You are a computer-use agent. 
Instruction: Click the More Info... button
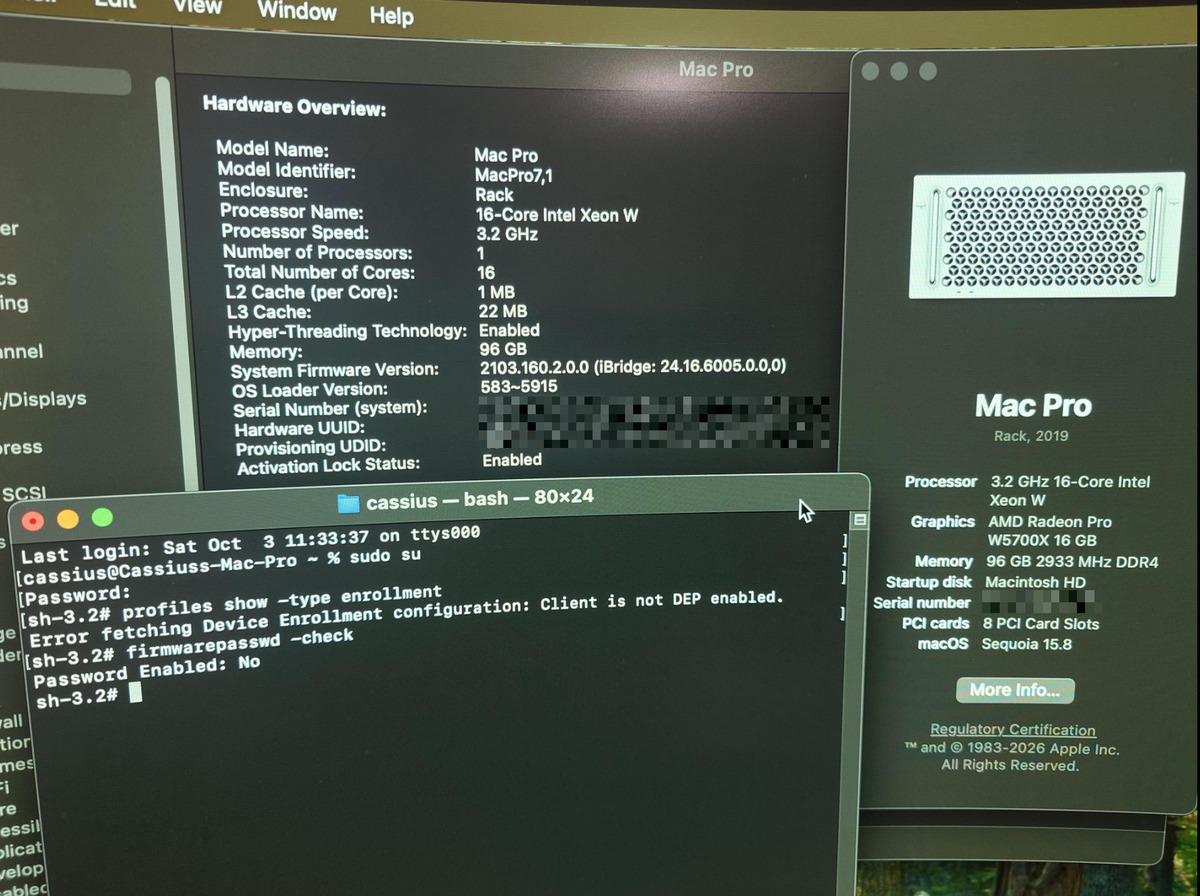click(x=1015, y=690)
